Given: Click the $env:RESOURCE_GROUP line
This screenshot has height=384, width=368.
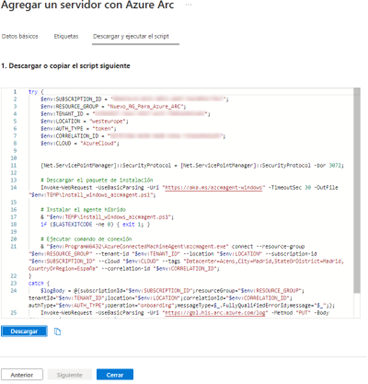Looking at the screenshot, I should point(113,106).
